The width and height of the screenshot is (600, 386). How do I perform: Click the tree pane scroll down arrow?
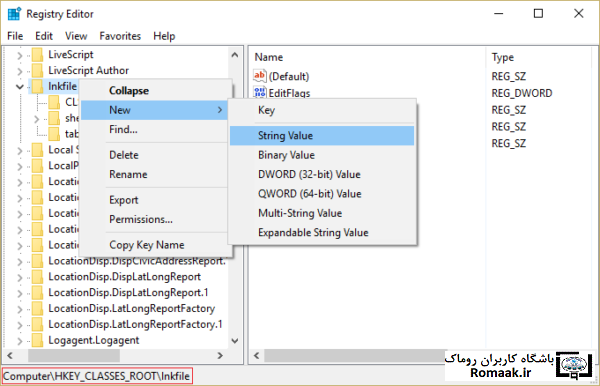pos(235,340)
